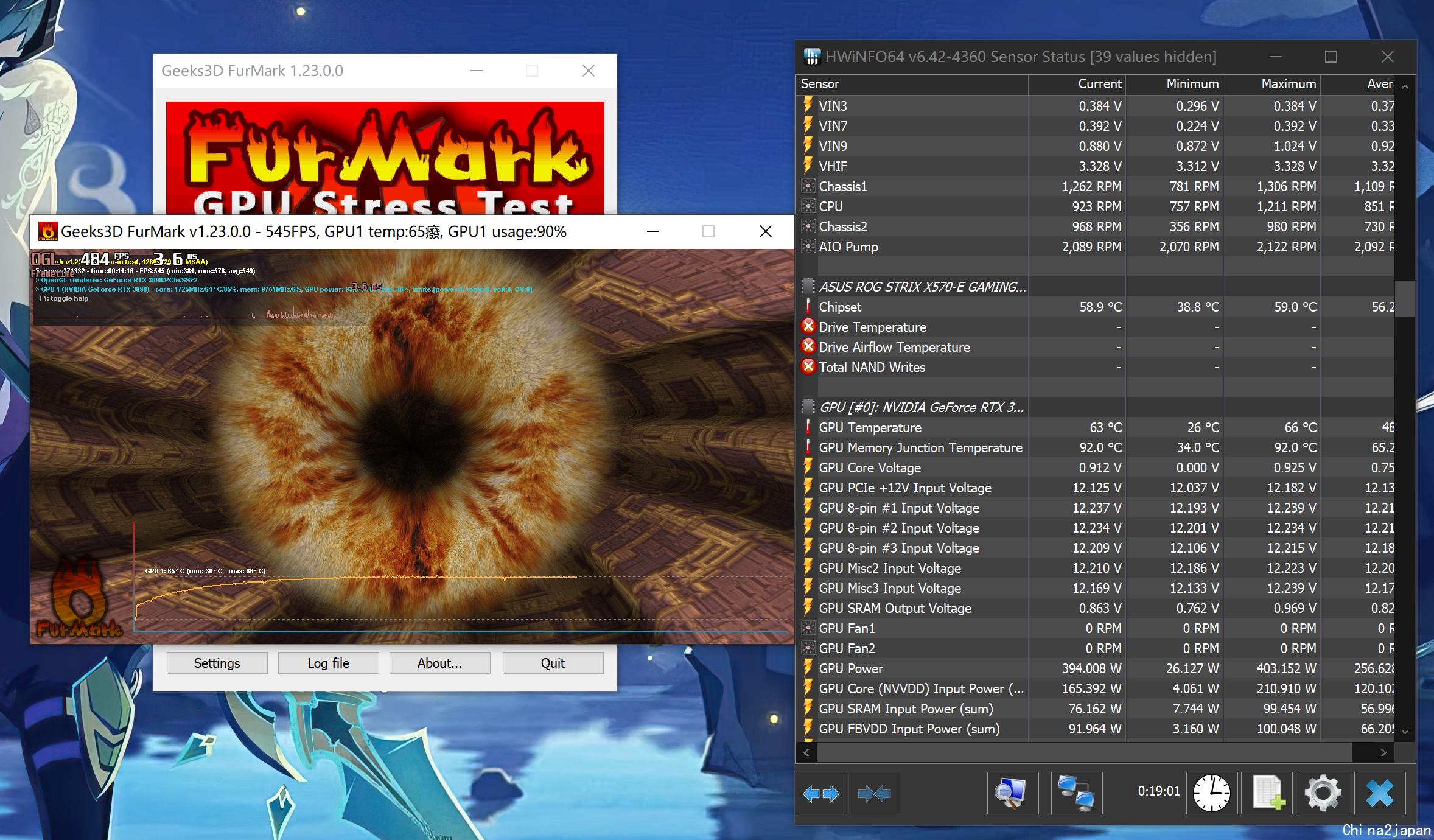Select the GPU Misc2 Input Voltage row
The width and height of the screenshot is (1434, 840).
point(1095,568)
